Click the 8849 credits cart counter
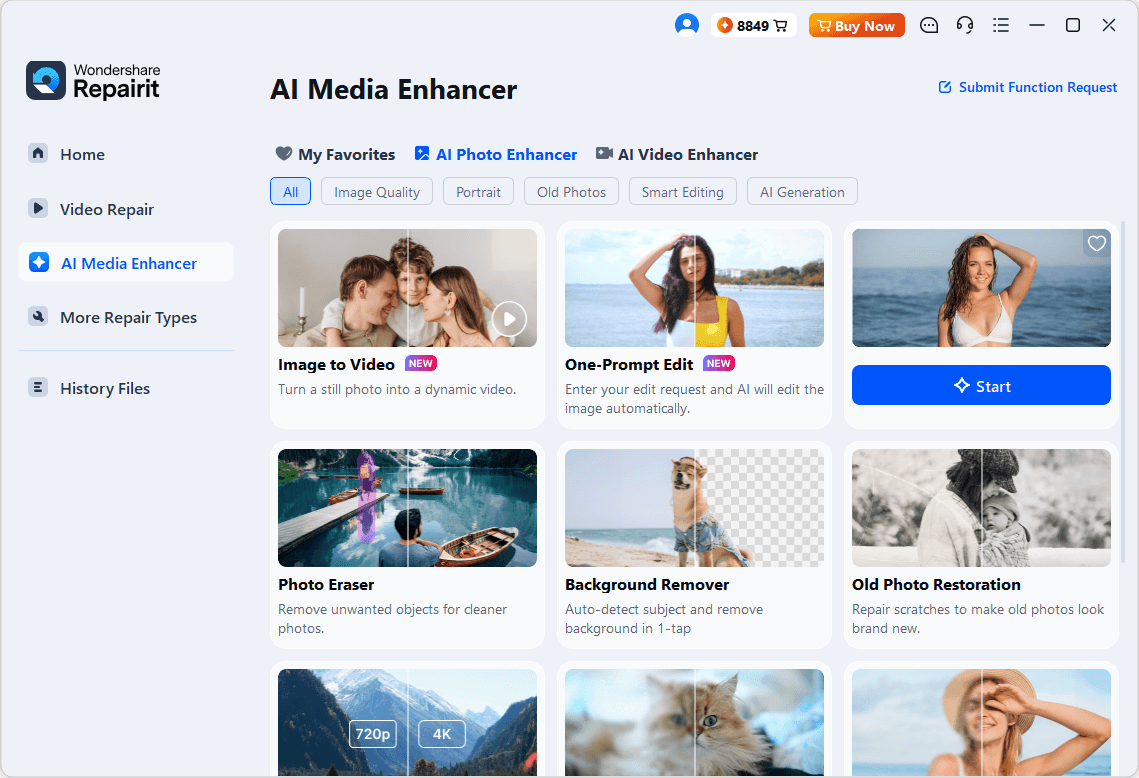The width and height of the screenshot is (1139, 778). click(754, 25)
